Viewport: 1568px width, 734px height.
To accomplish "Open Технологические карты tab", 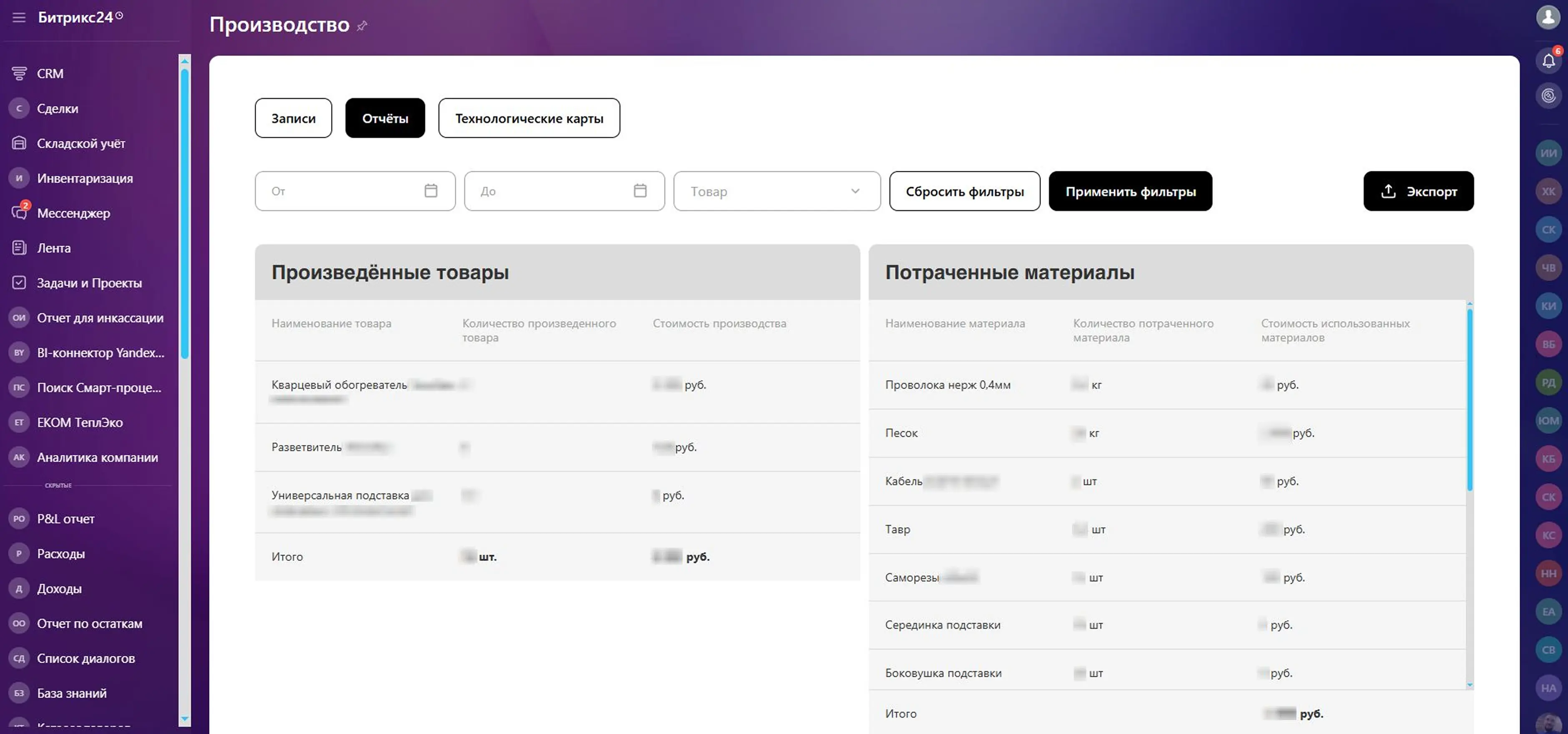I will point(529,118).
